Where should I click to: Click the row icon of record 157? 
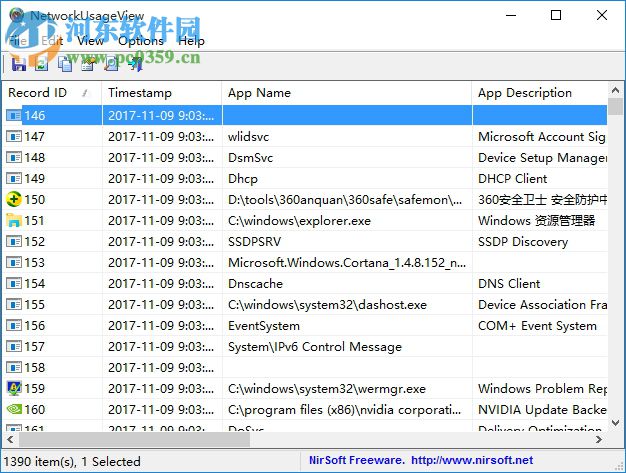point(14,346)
